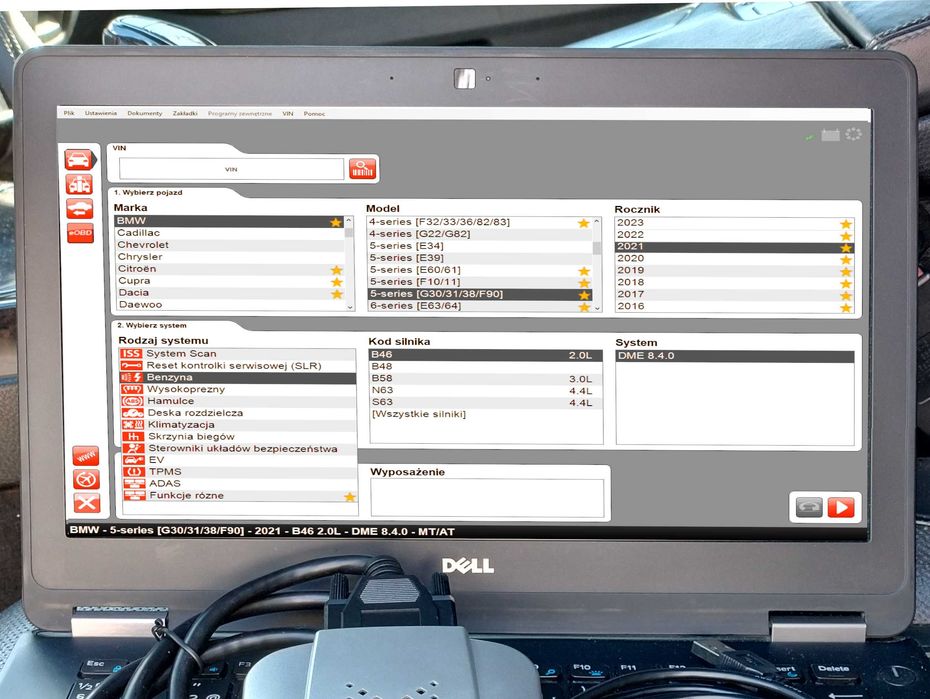Open the Dokumenty menu
Image resolution: width=930 pixels, height=699 pixels.
[x=145, y=113]
